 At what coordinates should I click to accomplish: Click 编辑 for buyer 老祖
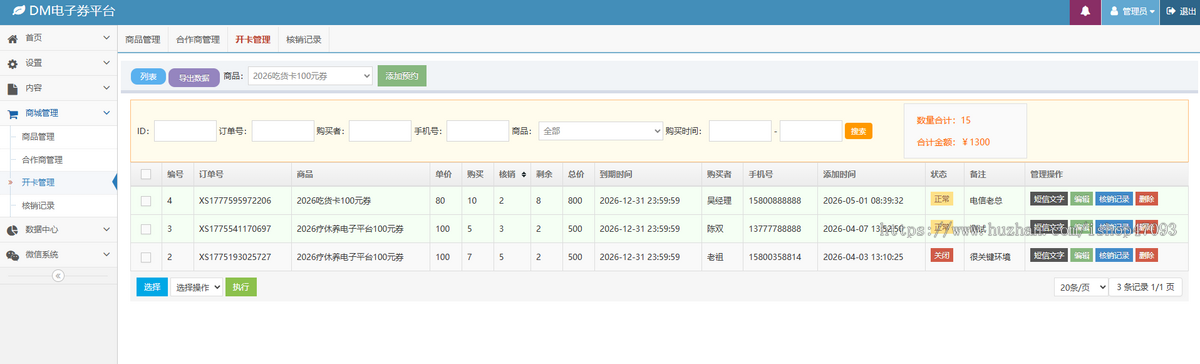[x=1082, y=255]
